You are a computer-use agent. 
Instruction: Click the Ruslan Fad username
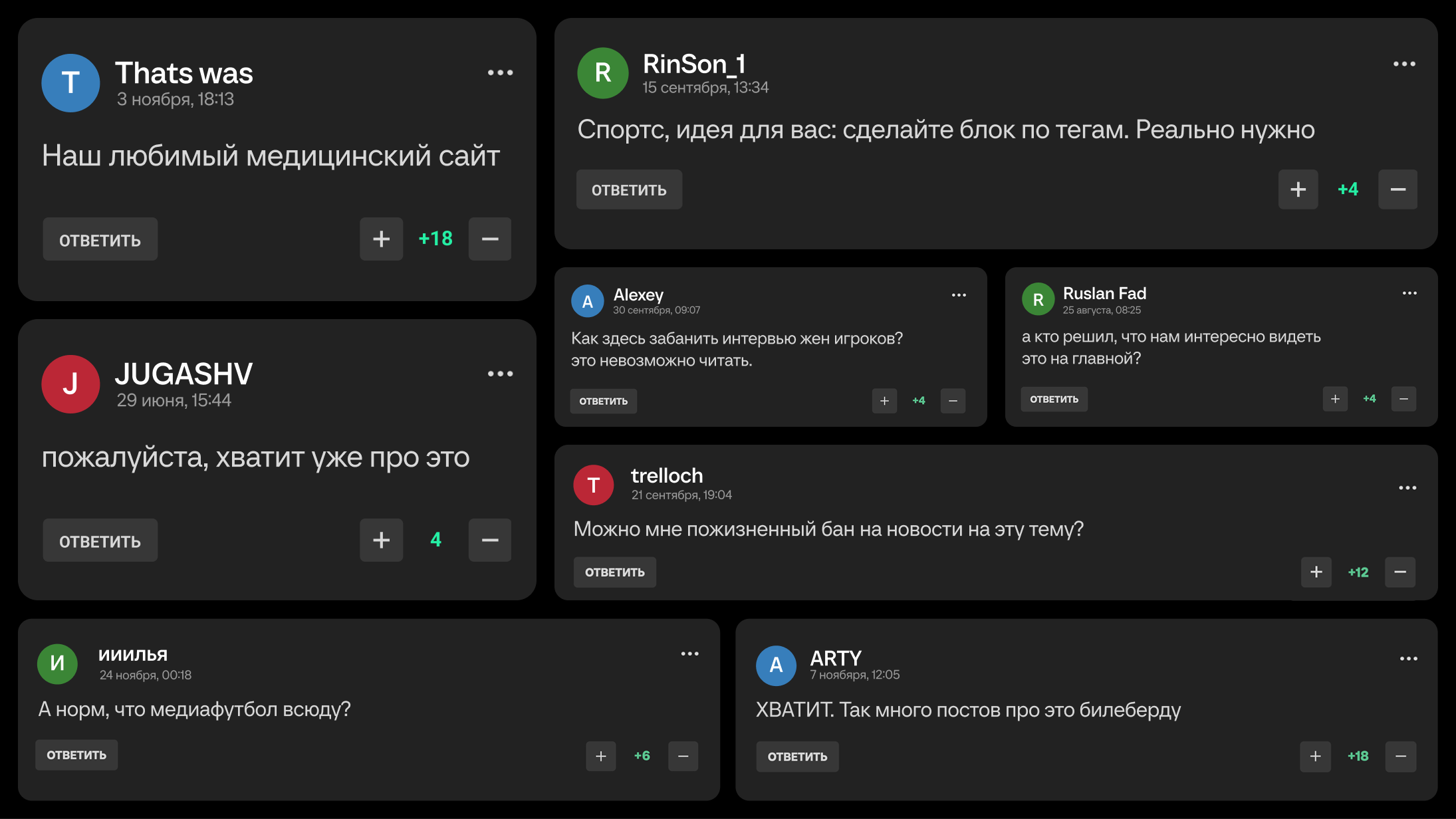pyautogui.click(x=1104, y=293)
